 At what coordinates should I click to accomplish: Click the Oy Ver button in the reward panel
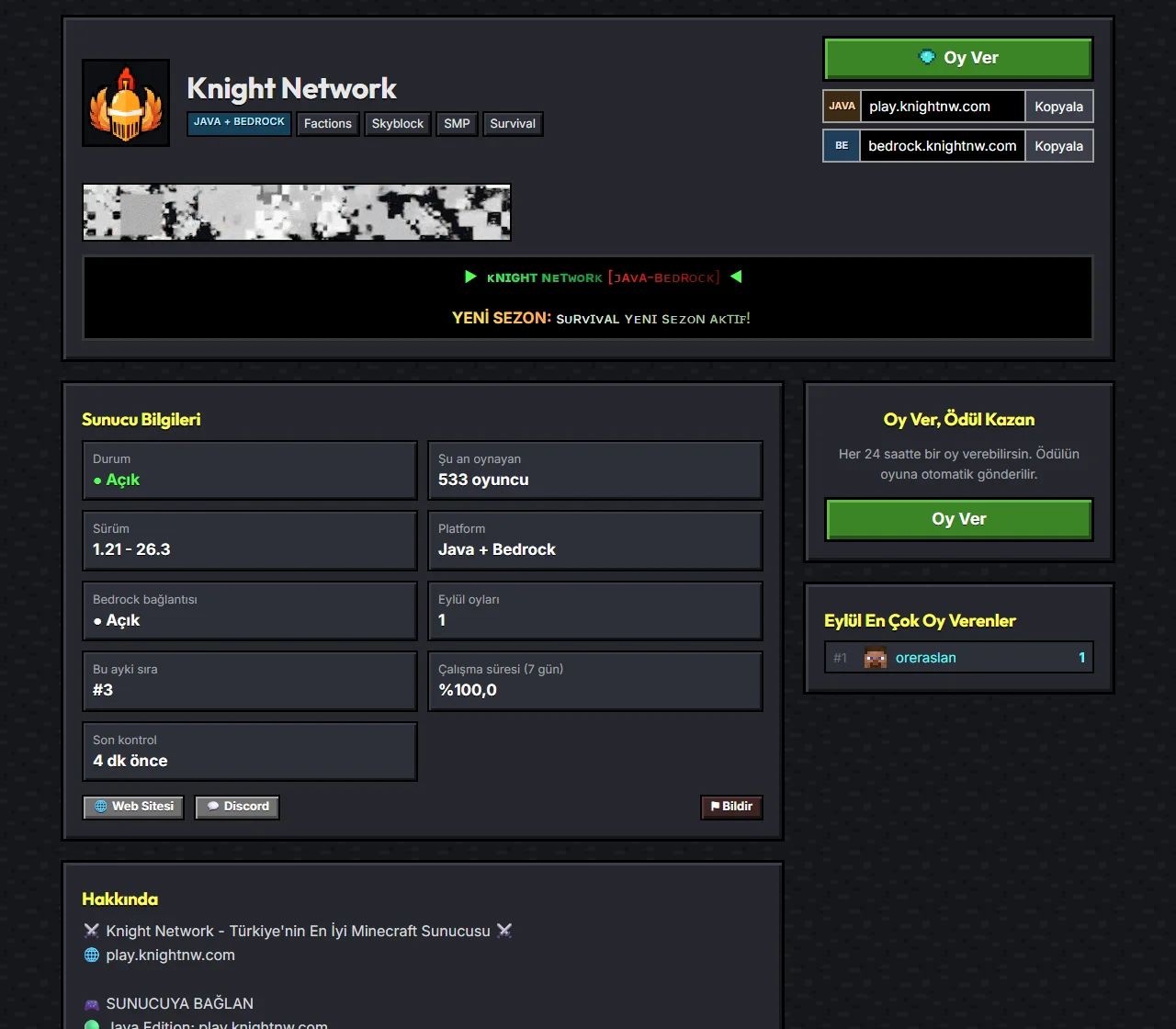point(959,519)
